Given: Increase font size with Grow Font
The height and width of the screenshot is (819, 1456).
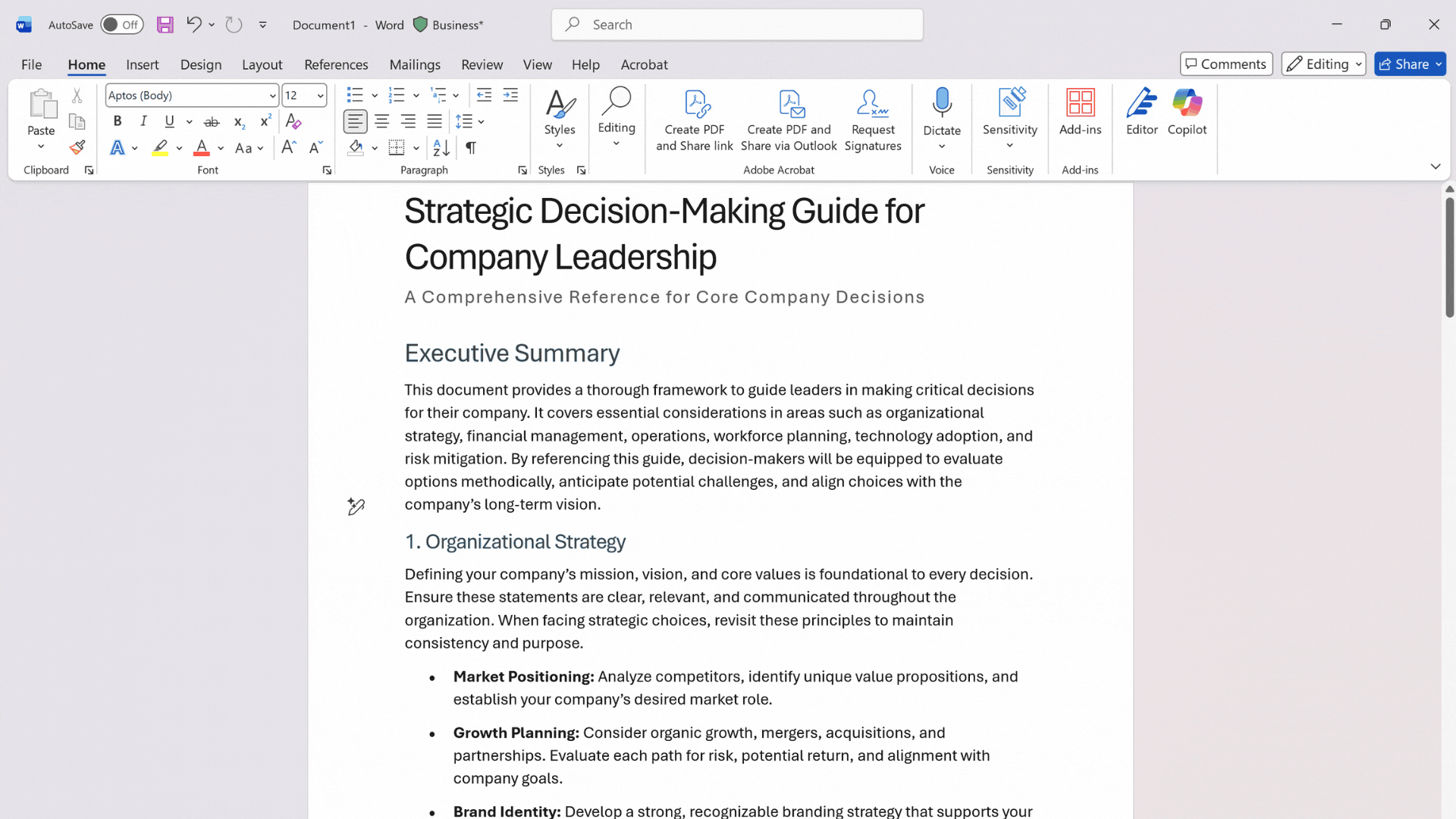Looking at the screenshot, I should pos(288,147).
